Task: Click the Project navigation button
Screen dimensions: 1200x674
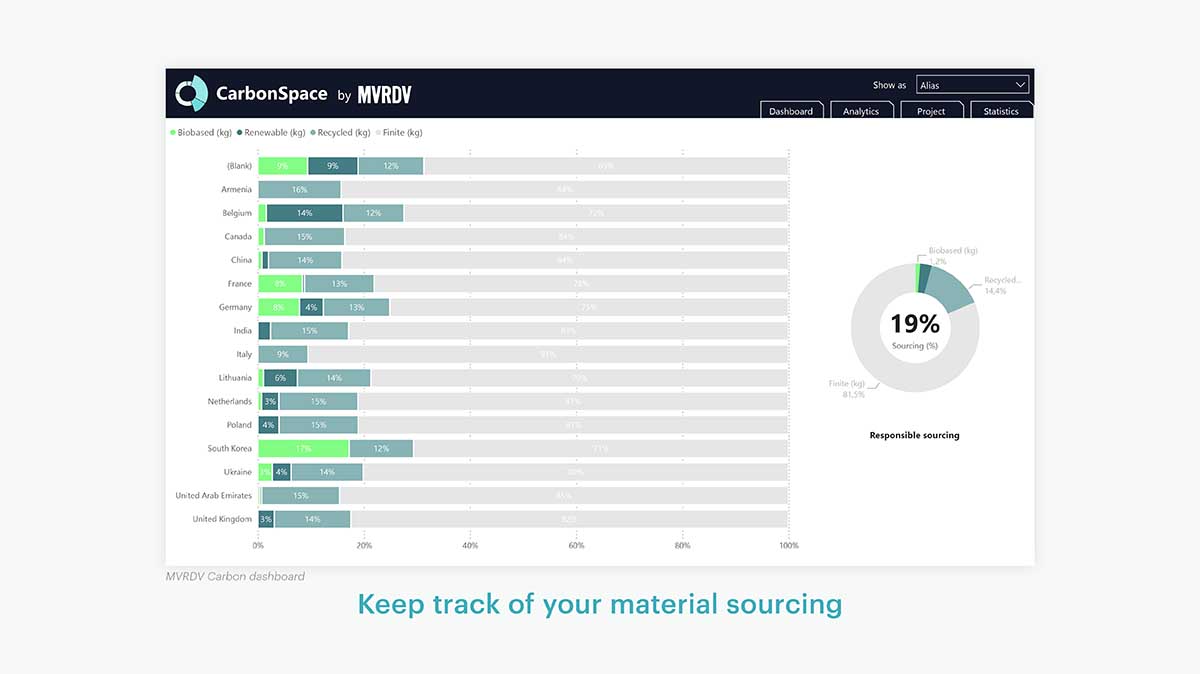Action: click(x=931, y=111)
